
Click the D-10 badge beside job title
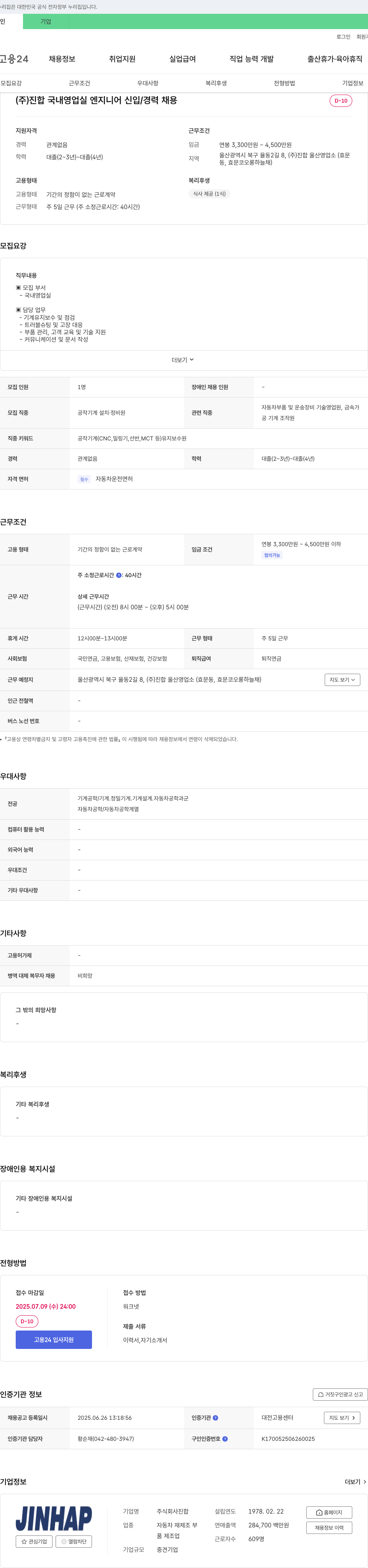(340, 100)
